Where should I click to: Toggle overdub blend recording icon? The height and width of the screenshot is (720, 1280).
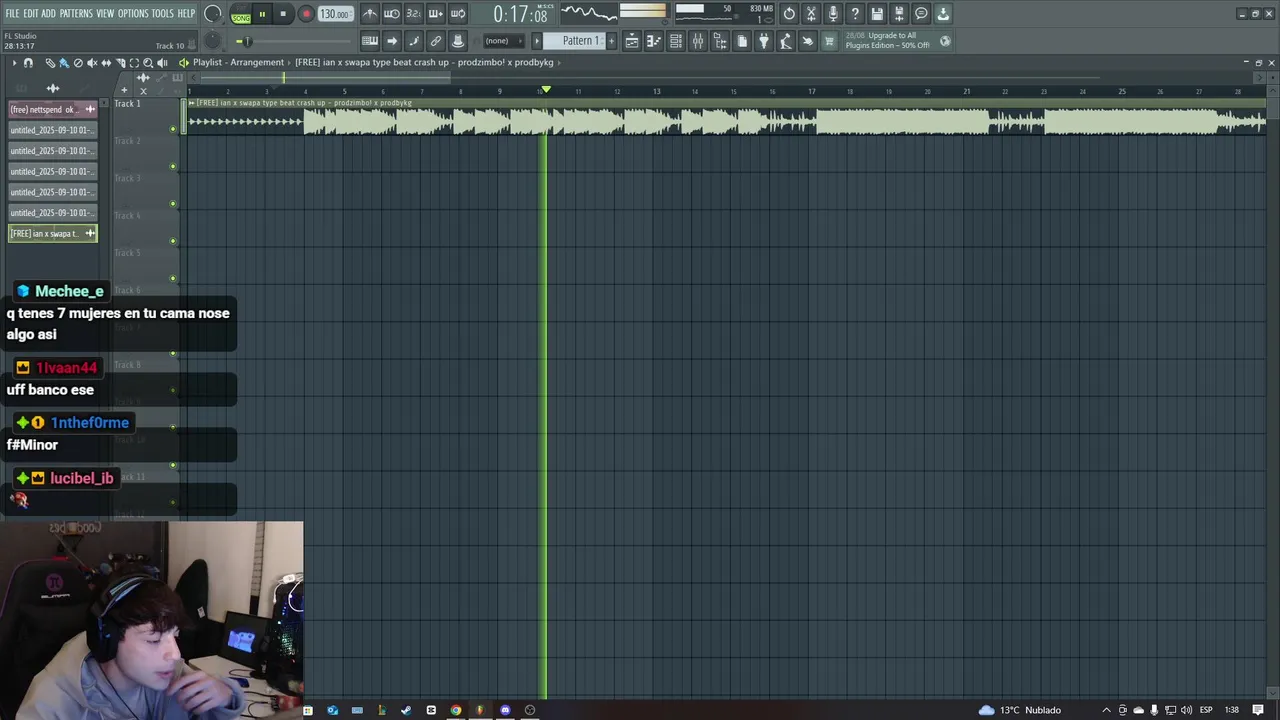pos(436,14)
